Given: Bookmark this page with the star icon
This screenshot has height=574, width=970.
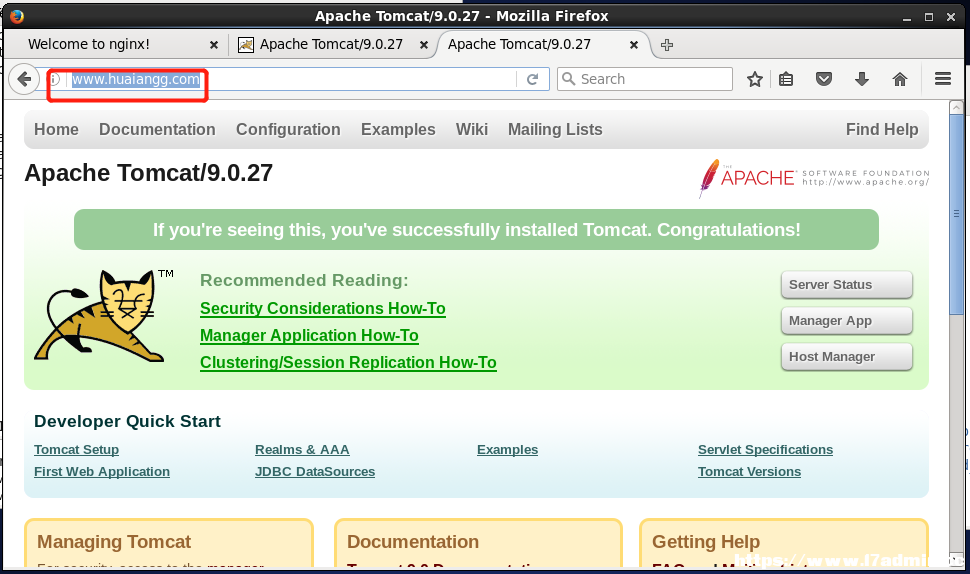Looking at the screenshot, I should point(754,79).
